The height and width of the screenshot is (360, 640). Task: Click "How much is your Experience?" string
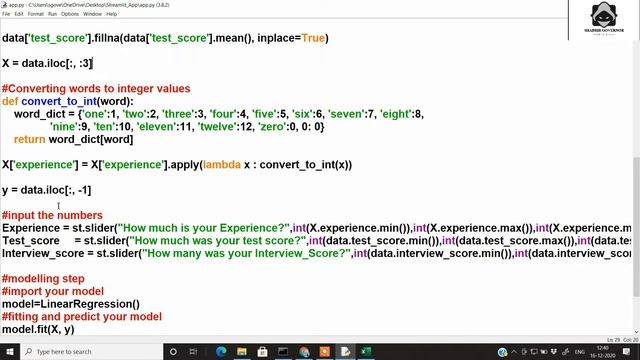tap(204, 228)
